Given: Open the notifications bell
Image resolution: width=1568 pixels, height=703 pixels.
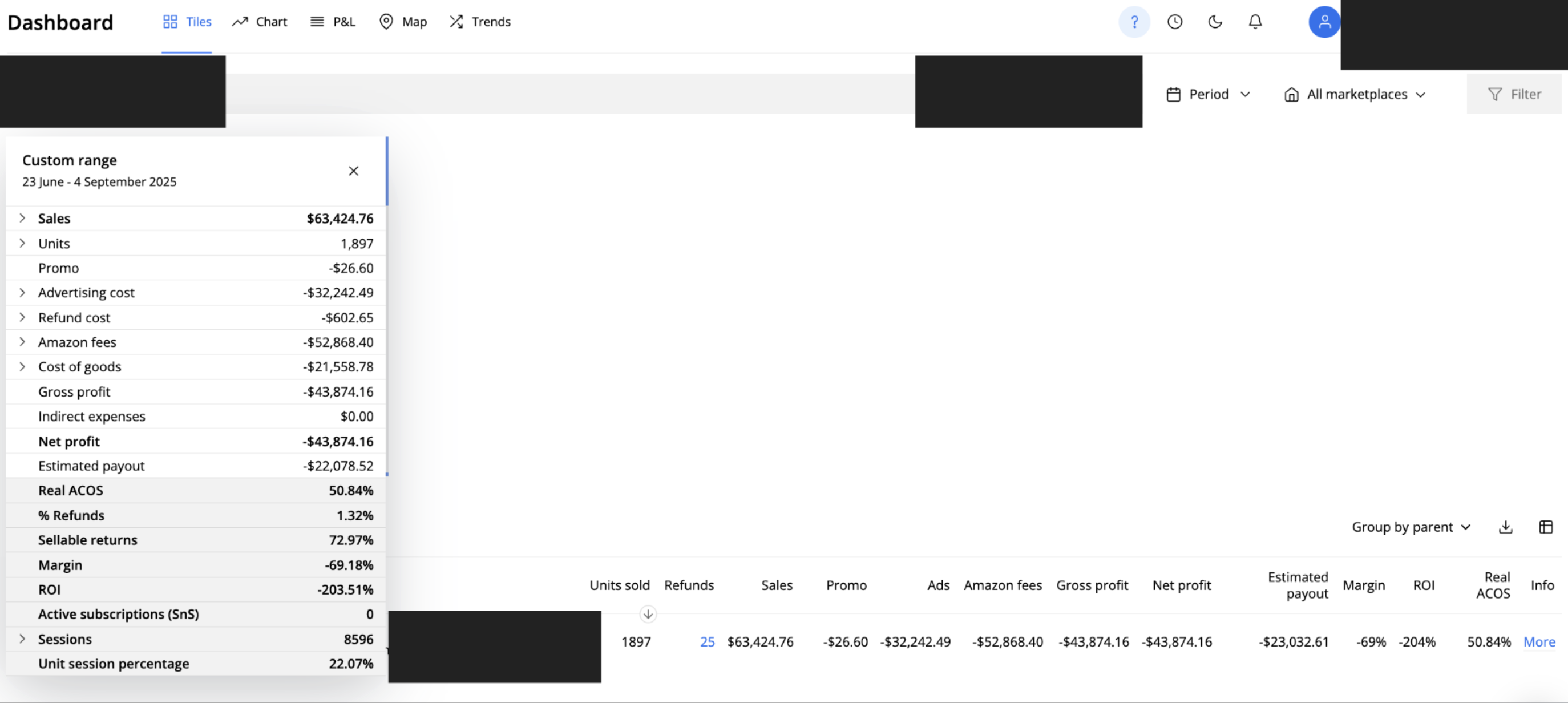Looking at the screenshot, I should [1255, 22].
